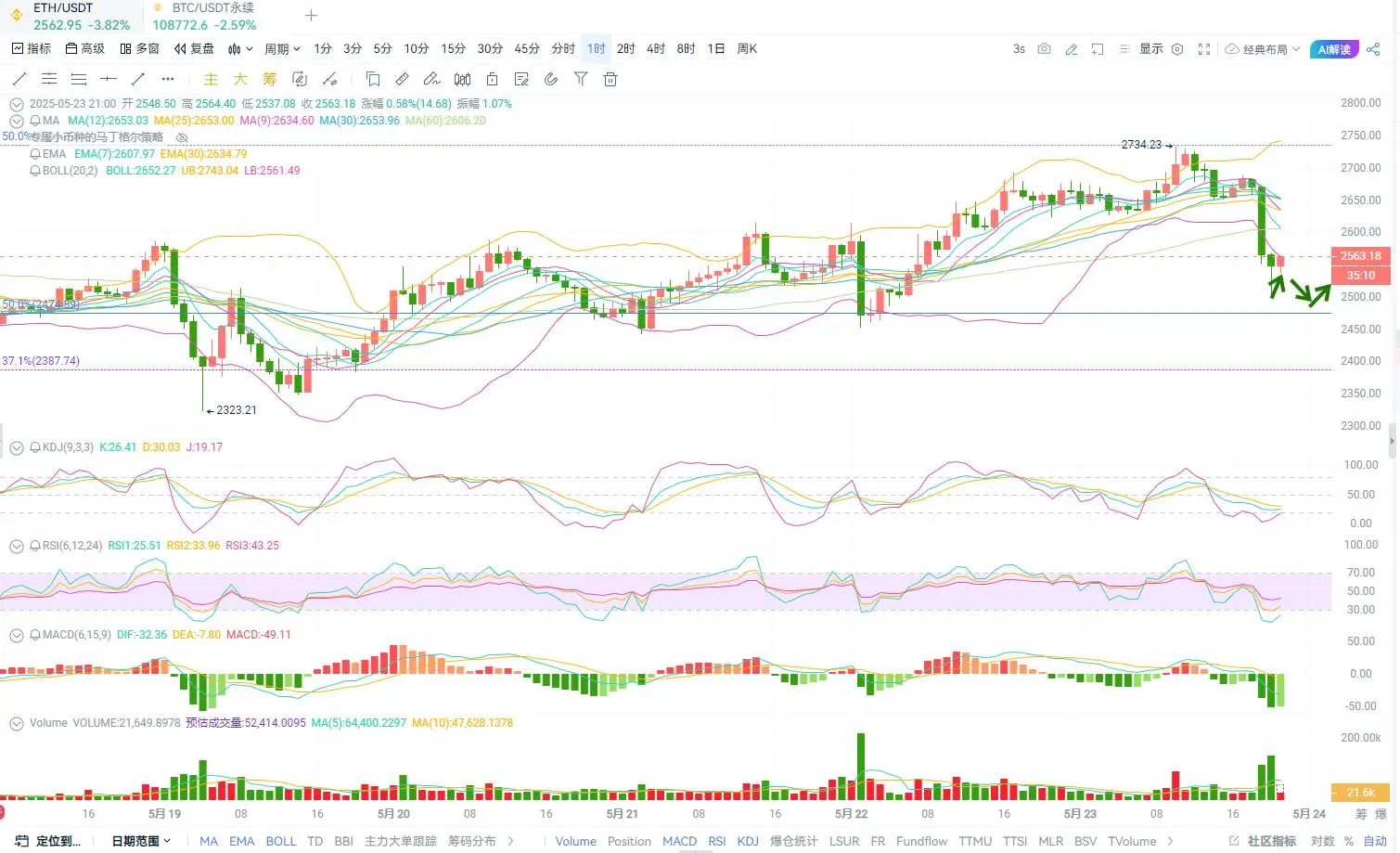The width and height of the screenshot is (1400, 853).
Task: Select the 周K timeframe
Action: 747,49
